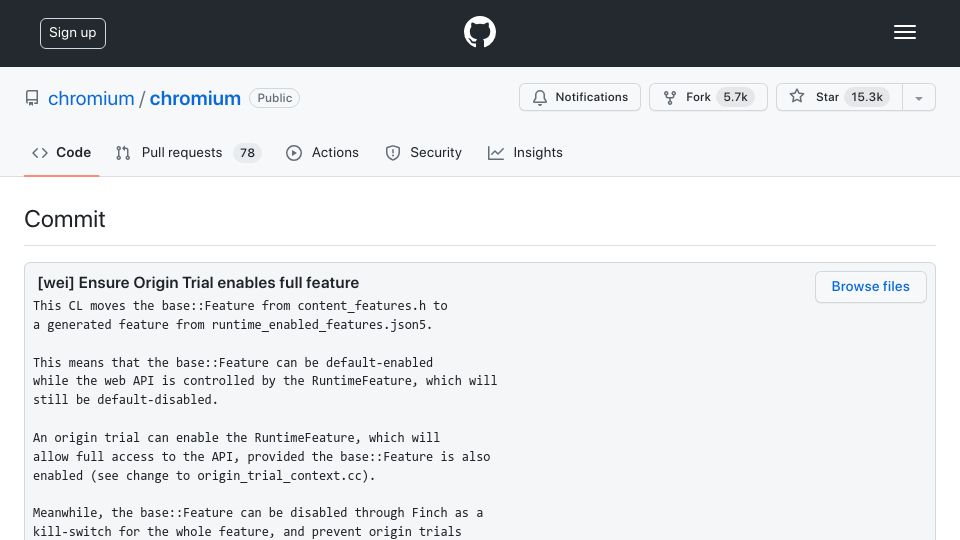Open the Actions tab

pyautogui.click(x=322, y=152)
